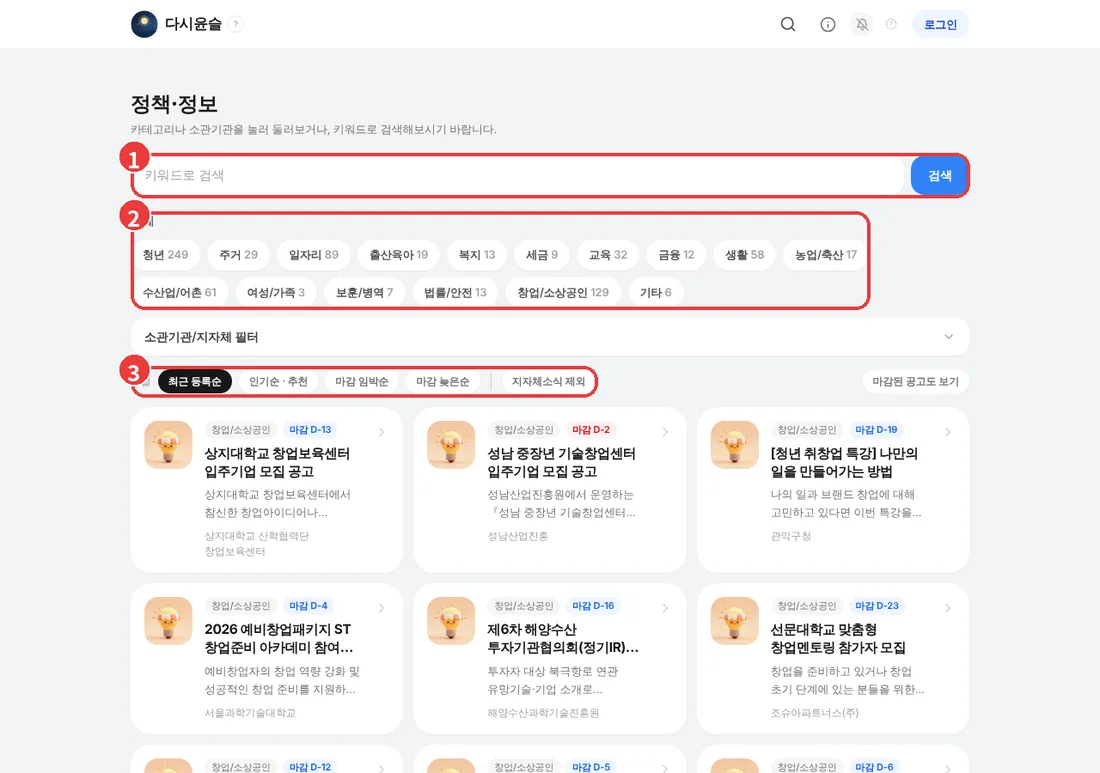Screen dimensions: 1100x773
Task: Toggle 지자체소식 제외 filter
Action: point(548,382)
